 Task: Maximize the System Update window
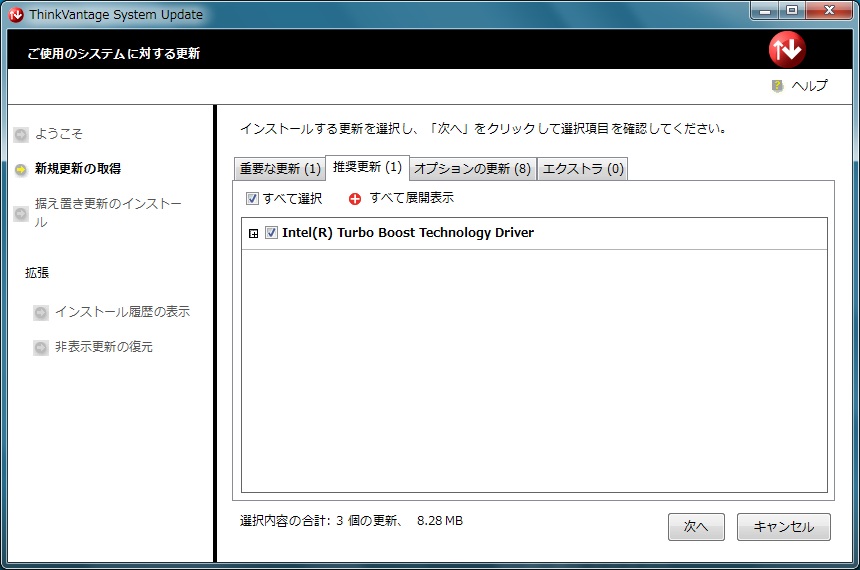(x=791, y=10)
